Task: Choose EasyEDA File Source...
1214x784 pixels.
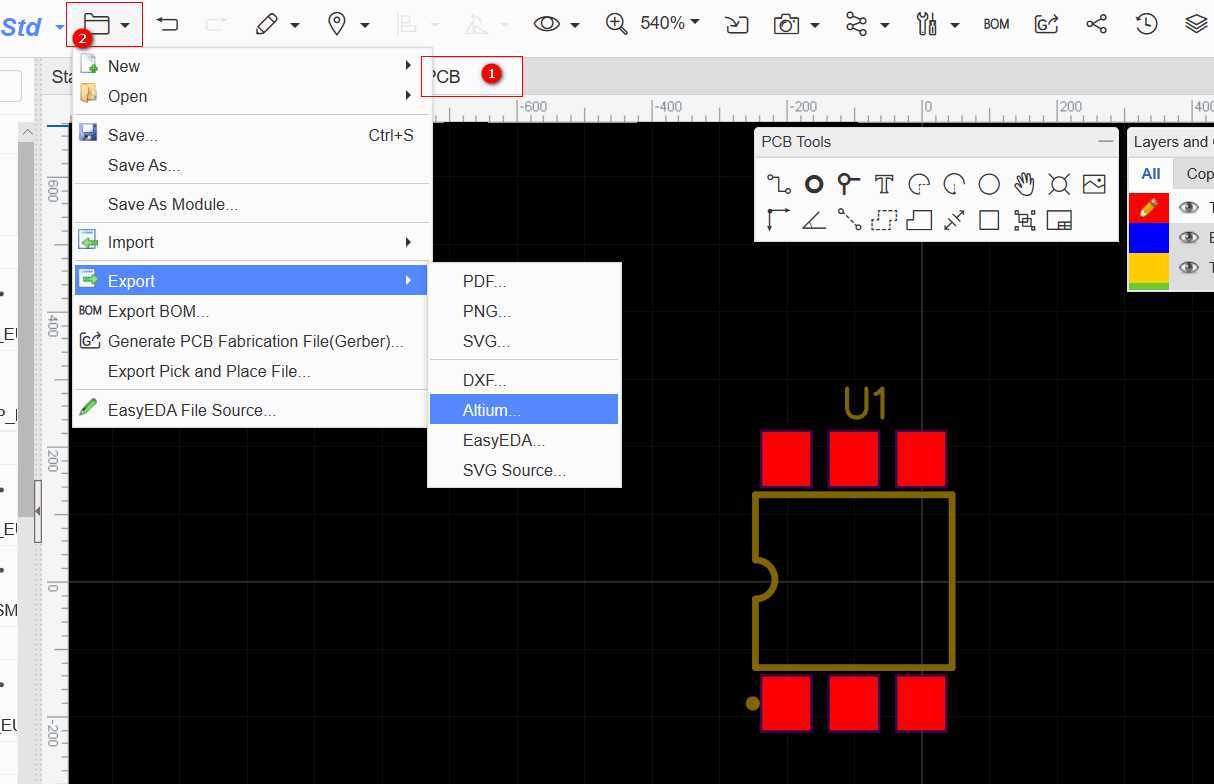Action: point(252,410)
